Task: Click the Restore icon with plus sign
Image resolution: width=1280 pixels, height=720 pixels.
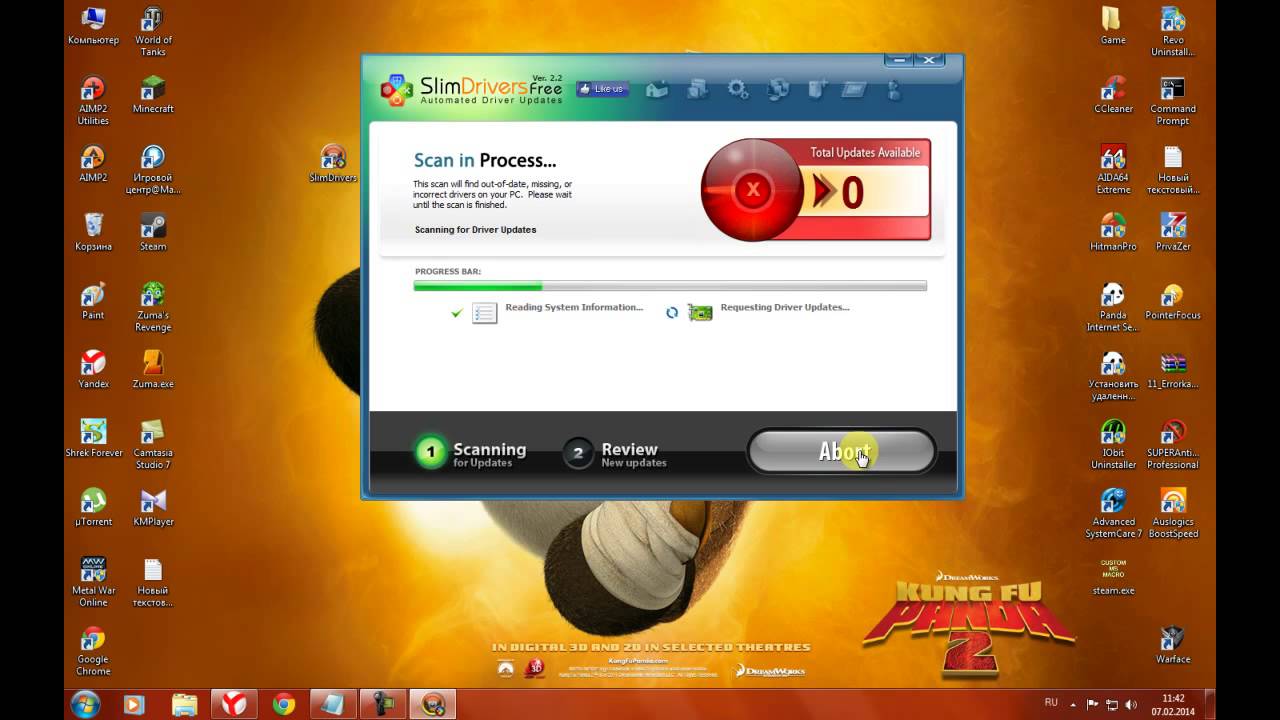Action: (818, 90)
